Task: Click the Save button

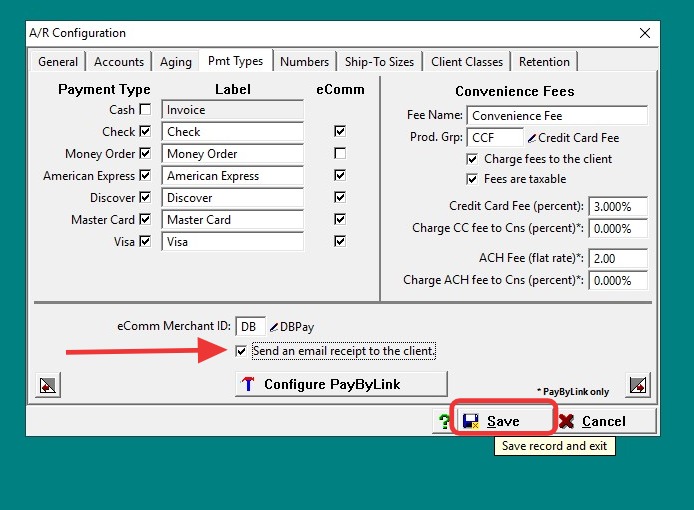Action: (503, 421)
